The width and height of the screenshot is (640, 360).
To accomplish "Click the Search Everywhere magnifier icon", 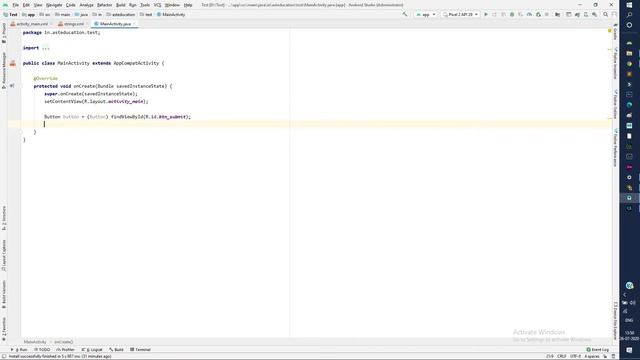I will pyautogui.click(x=605, y=14).
